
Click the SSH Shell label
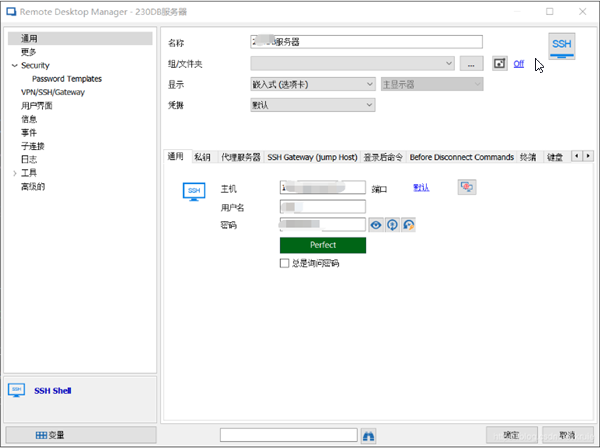point(52,391)
